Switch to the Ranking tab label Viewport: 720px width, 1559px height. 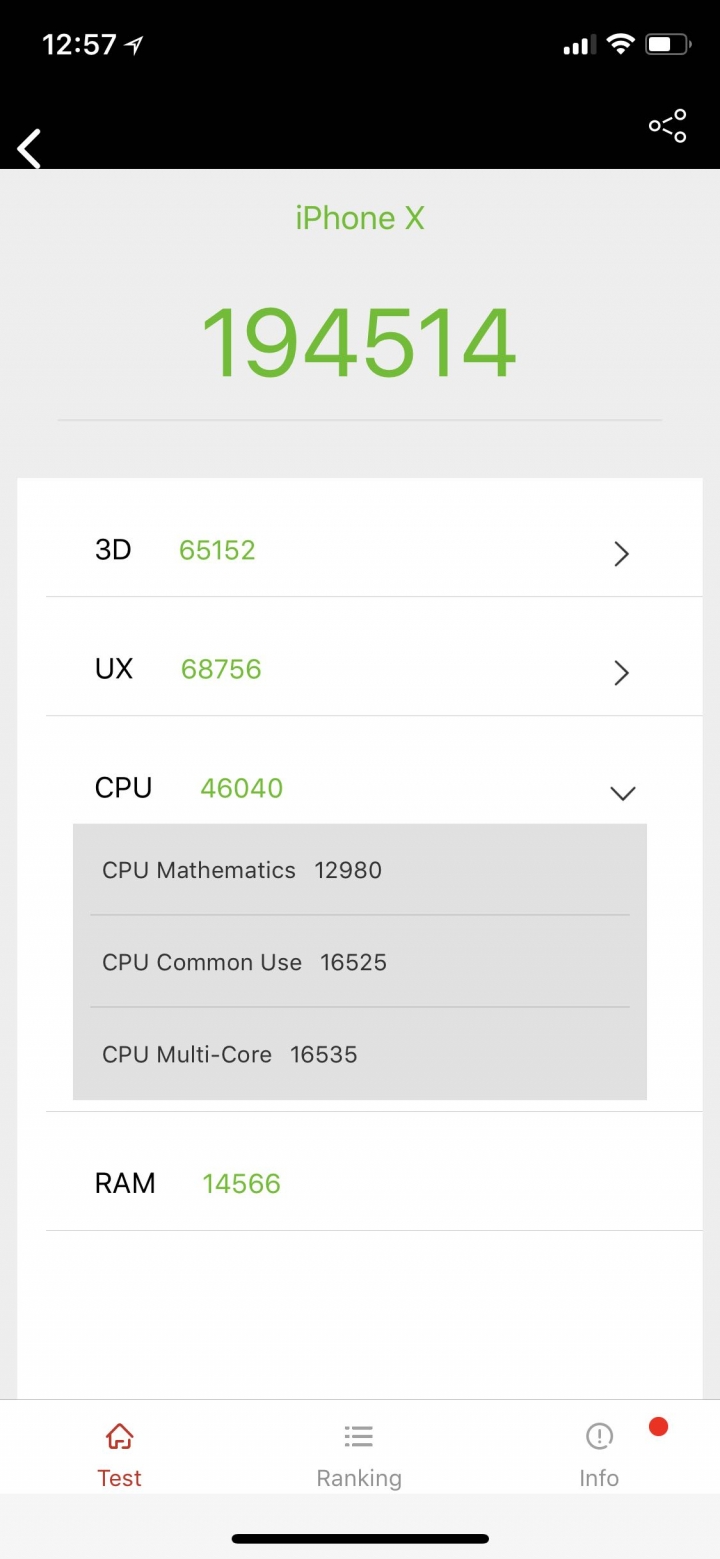click(x=359, y=1478)
